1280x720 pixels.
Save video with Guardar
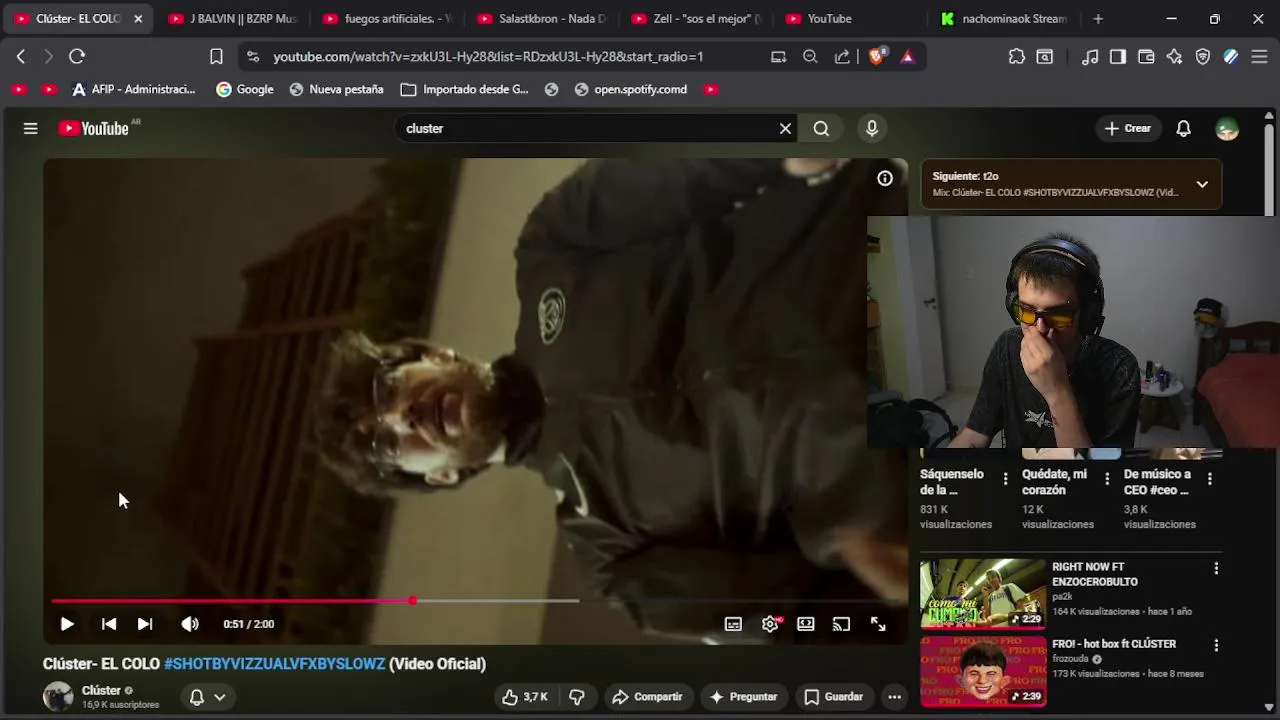coord(834,697)
